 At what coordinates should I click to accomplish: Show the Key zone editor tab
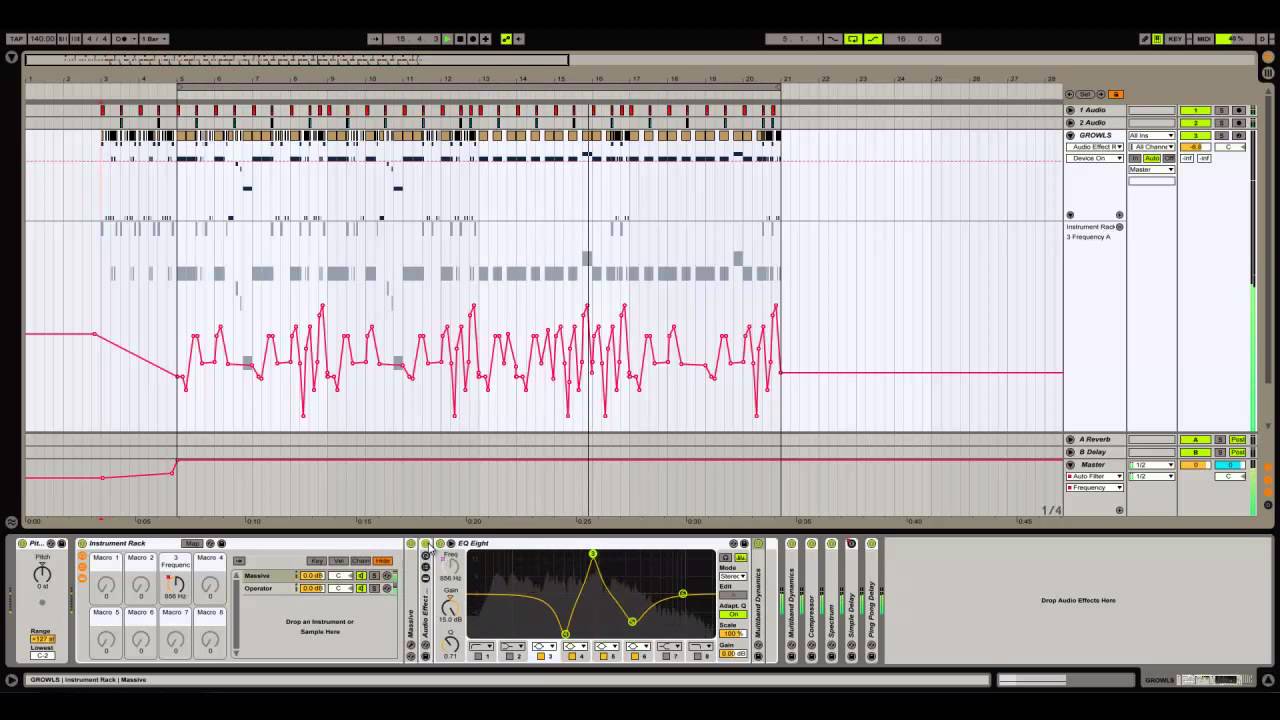click(x=316, y=561)
